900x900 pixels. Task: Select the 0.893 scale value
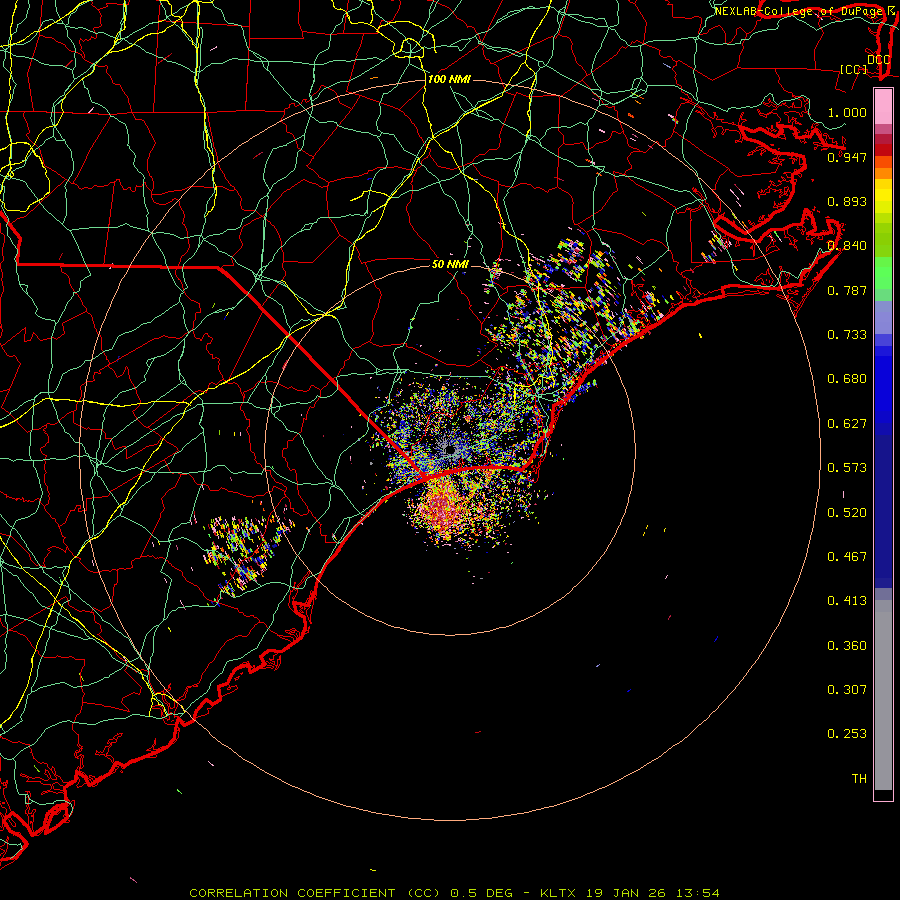click(847, 201)
